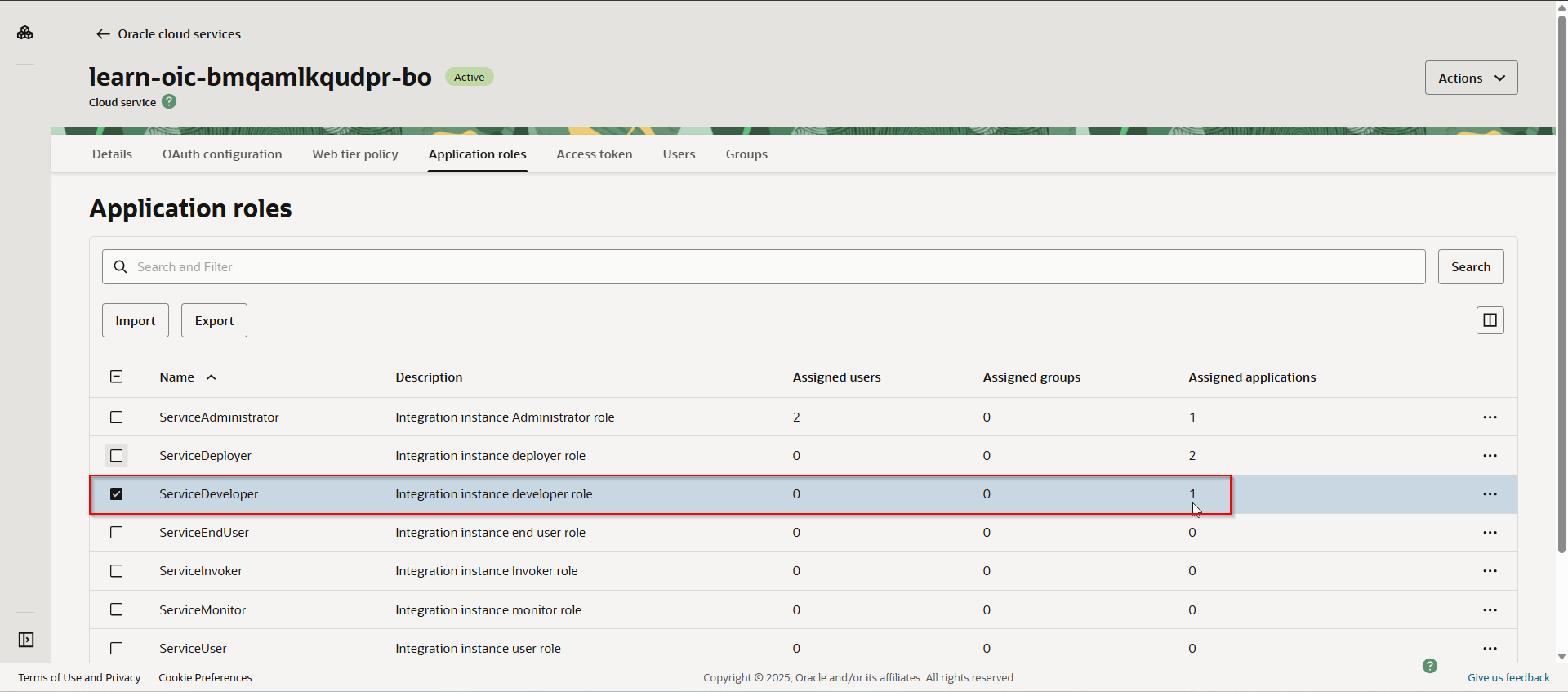Viewport: 1568px width, 692px height.
Task: Click the back arrow to Oracle cloud services
Action: point(103,34)
